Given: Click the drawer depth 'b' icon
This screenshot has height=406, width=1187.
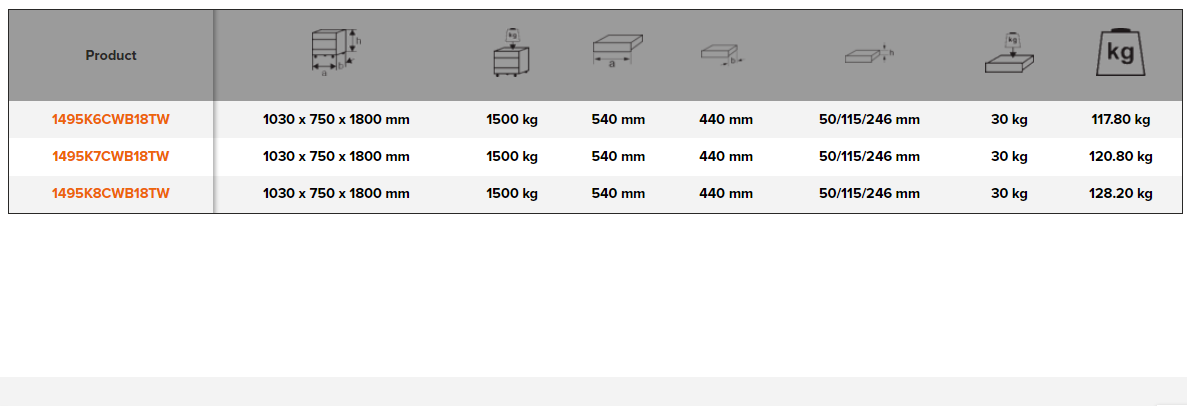Looking at the screenshot, I should pos(722,54).
